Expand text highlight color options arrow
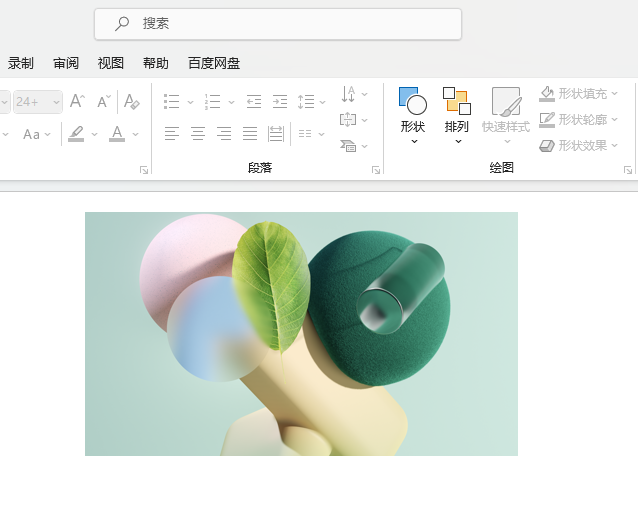Image resolution: width=638 pixels, height=511 pixels. (94, 134)
